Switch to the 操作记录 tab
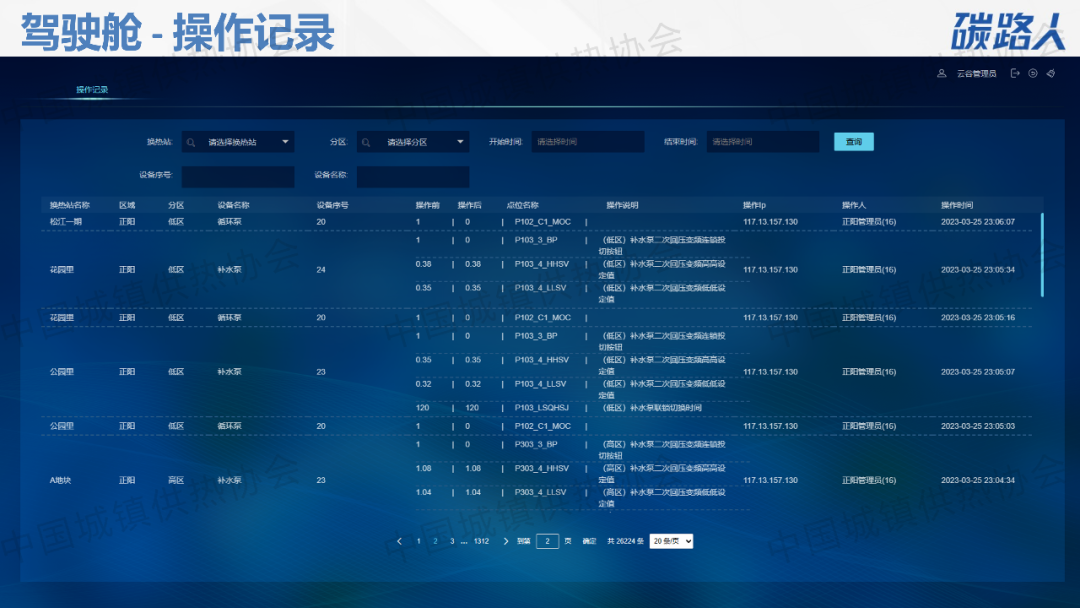Viewport: 1080px width, 608px height. [92, 90]
